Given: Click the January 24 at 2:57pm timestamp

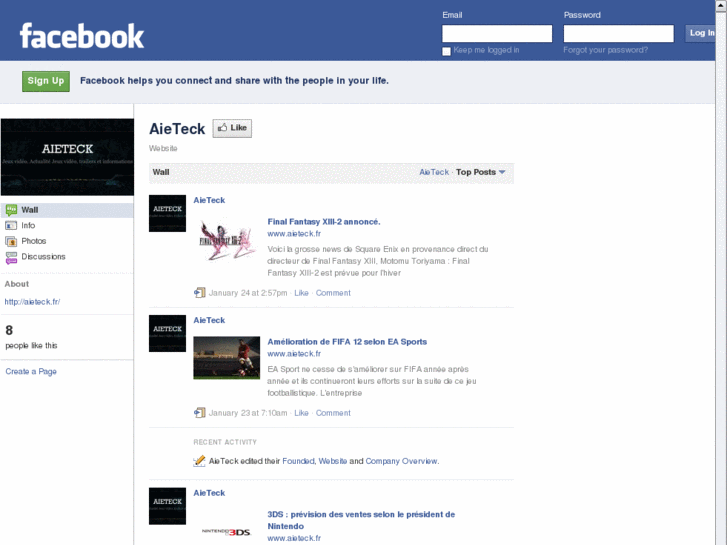Looking at the screenshot, I should coord(248,293).
